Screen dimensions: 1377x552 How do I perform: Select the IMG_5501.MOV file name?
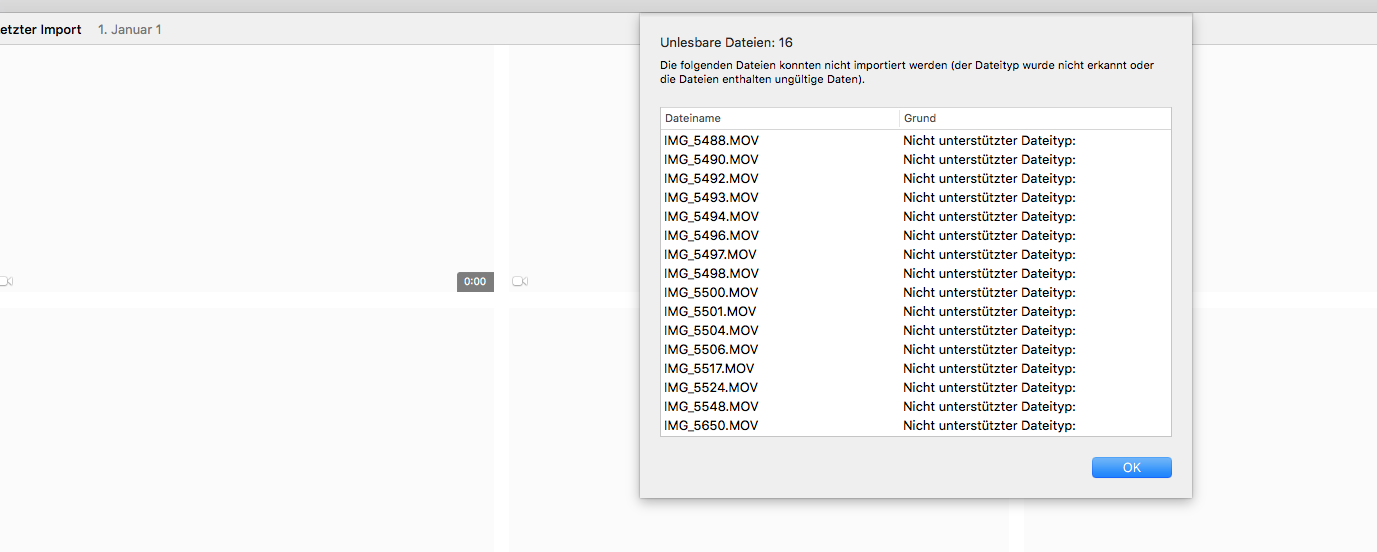pyautogui.click(x=710, y=311)
